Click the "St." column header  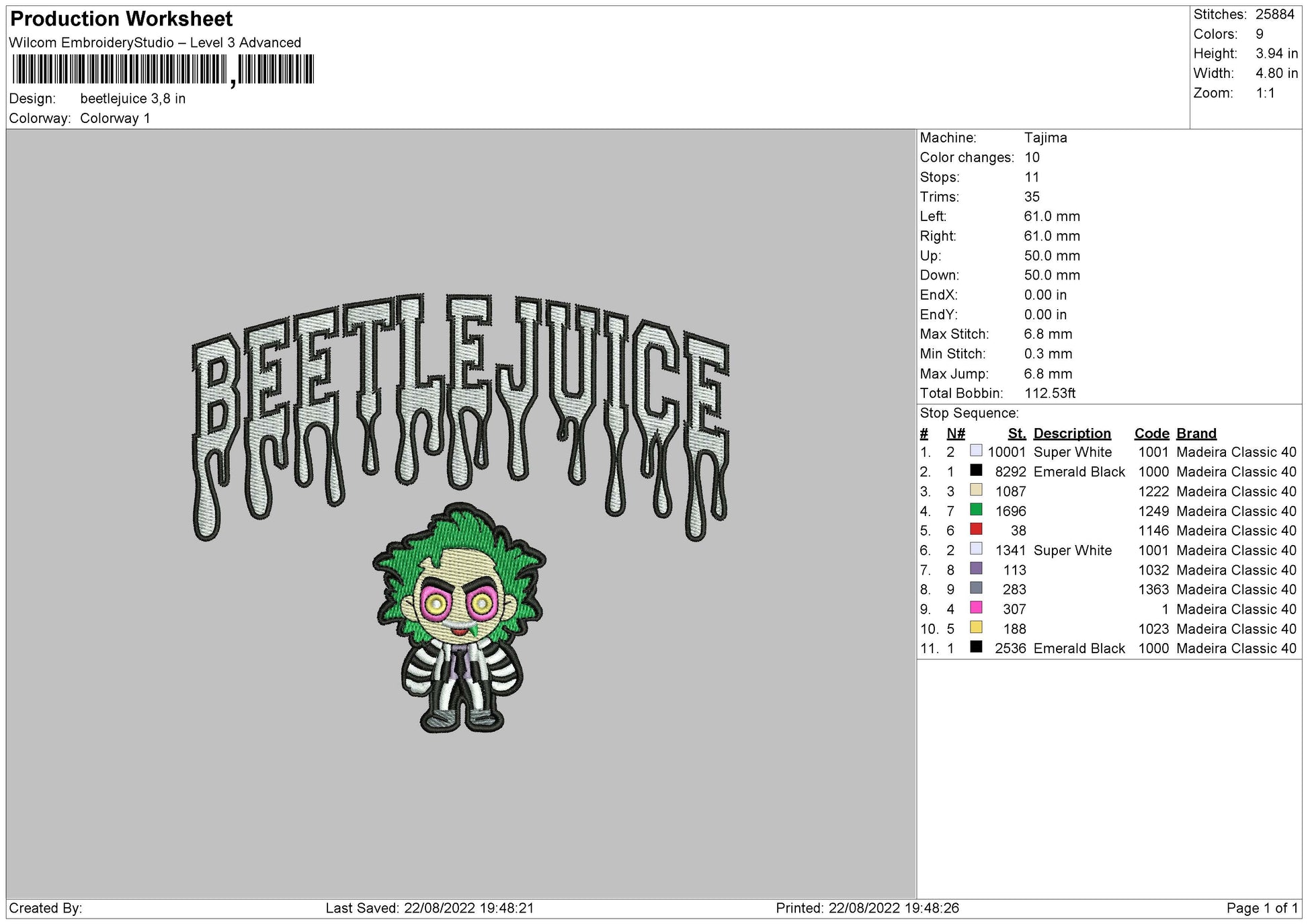click(x=1017, y=433)
